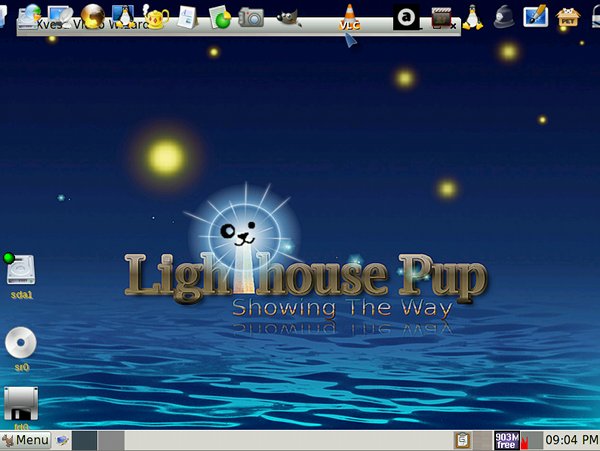The height and width of the screenshot is (451, 600).
Task: Close the Xvesa Video Wizard window
Action: [x=453, y=26]
